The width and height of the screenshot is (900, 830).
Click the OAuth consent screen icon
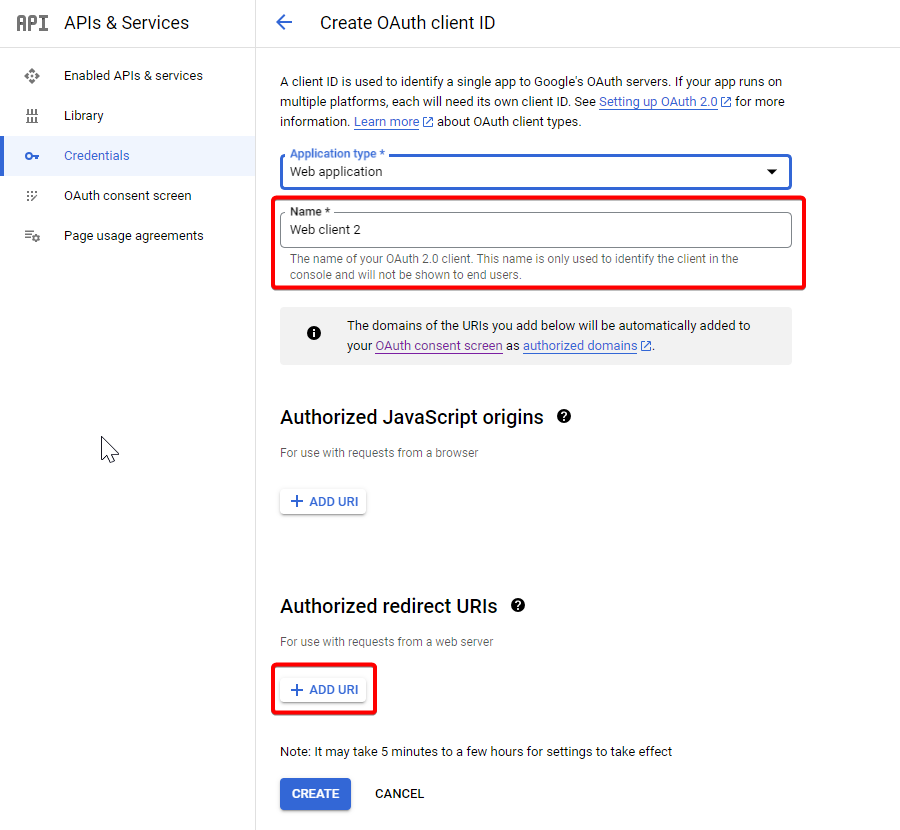[32, 196]
